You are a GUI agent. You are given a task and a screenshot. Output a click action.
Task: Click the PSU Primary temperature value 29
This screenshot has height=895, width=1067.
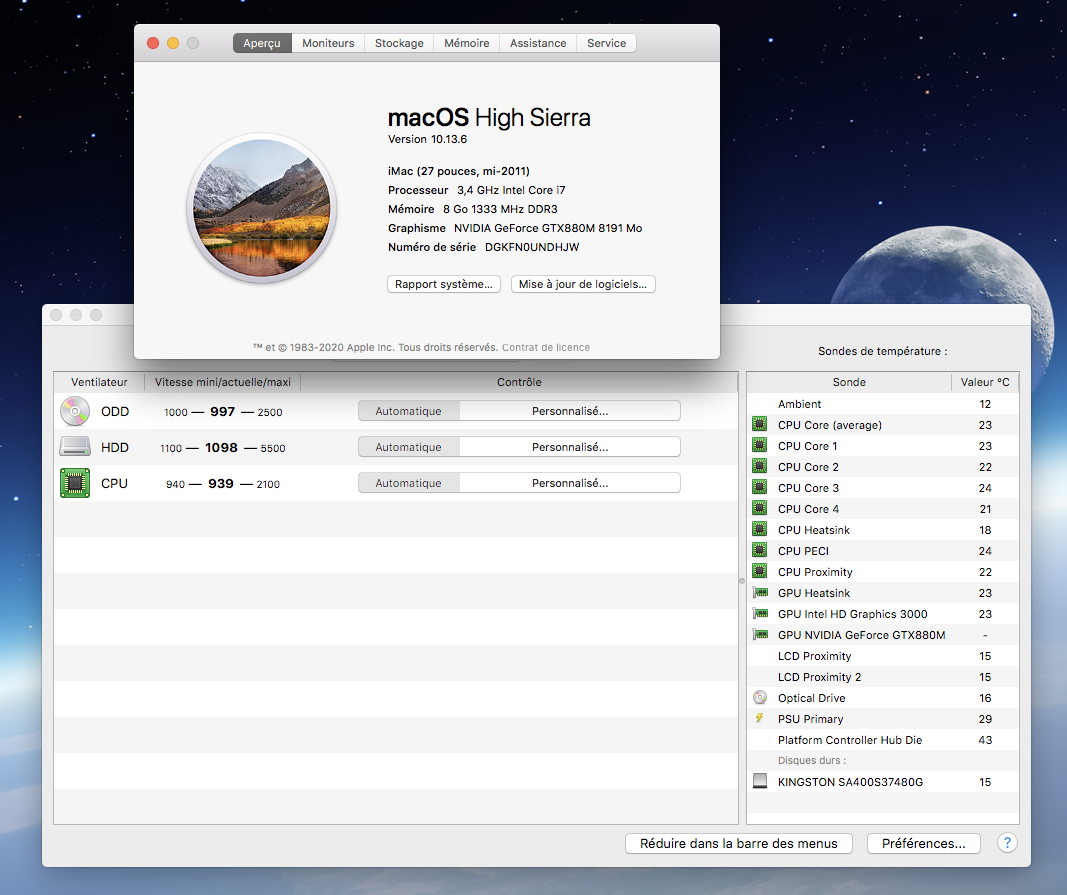pos(985,719)
